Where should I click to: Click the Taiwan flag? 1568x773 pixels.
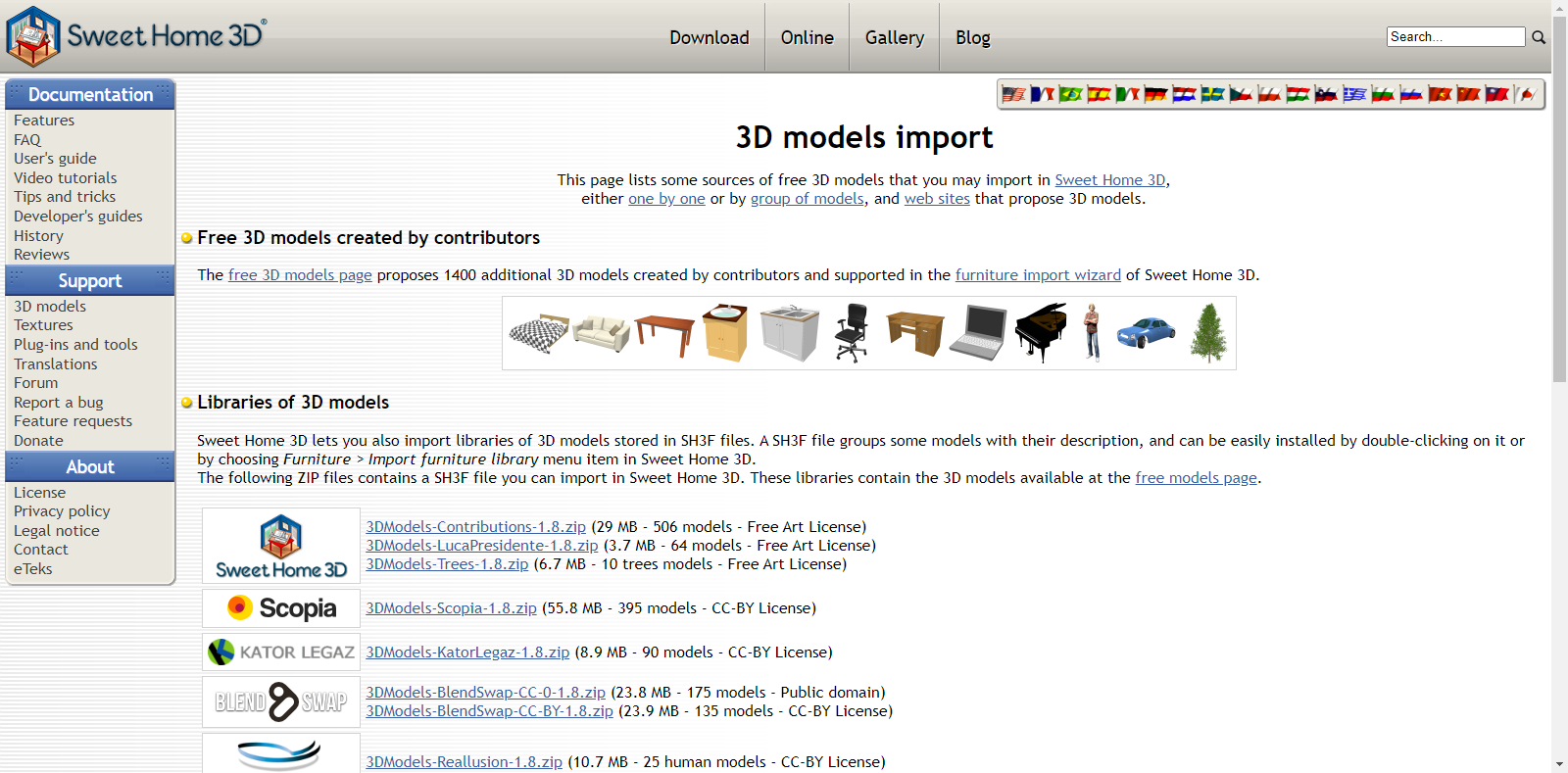tap(1497, 94)
